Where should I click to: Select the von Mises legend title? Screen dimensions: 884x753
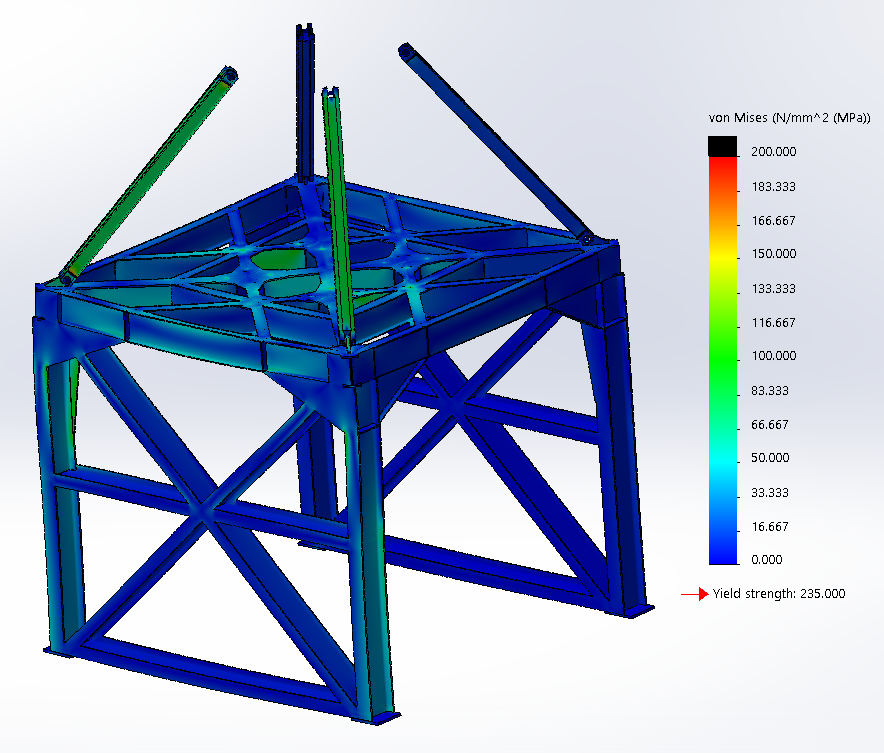pyautogui.click(x=783, y=118)
